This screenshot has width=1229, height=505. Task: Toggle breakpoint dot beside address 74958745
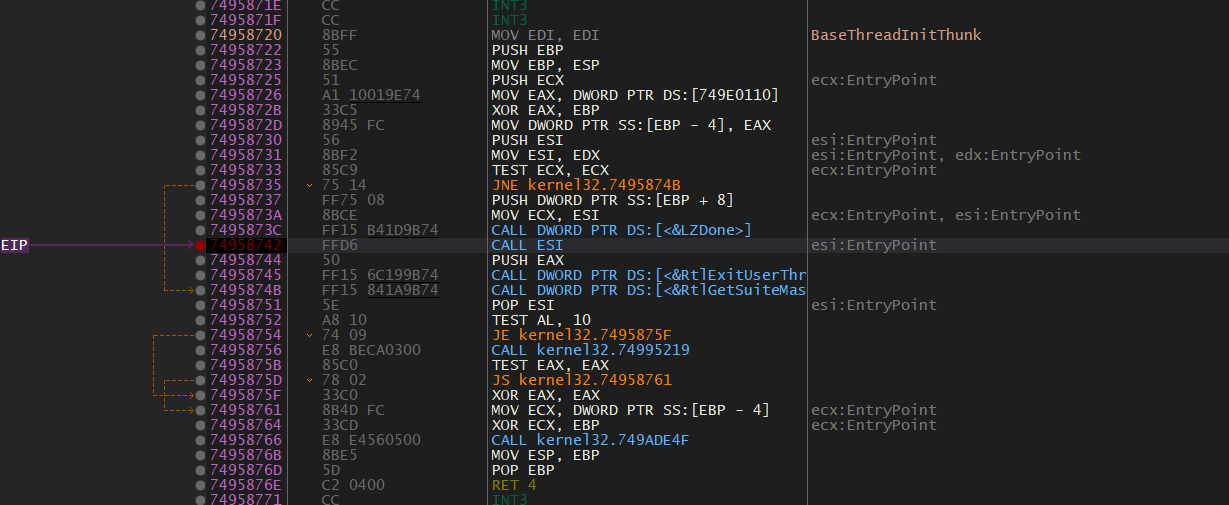pyautogui.click(x=201, y=275)
